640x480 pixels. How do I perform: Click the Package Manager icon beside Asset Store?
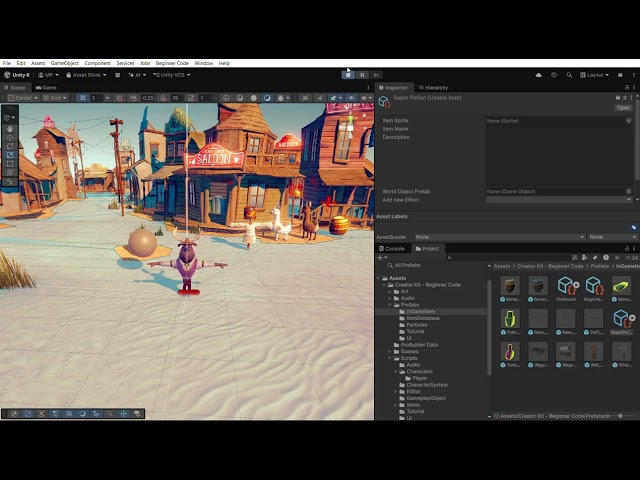[x=118, y=75]
